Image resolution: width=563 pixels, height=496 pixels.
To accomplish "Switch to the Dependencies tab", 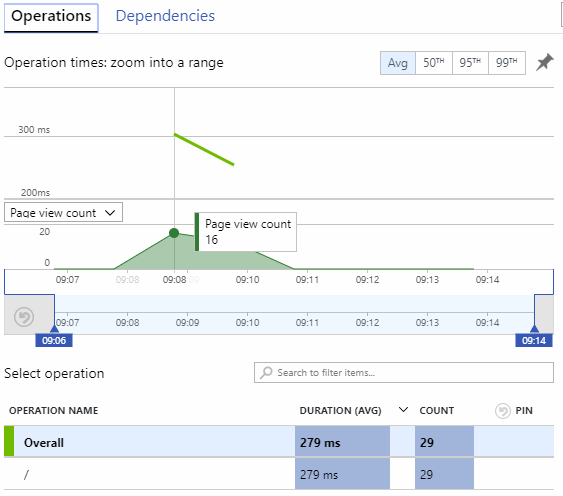I will coord(165,16).
